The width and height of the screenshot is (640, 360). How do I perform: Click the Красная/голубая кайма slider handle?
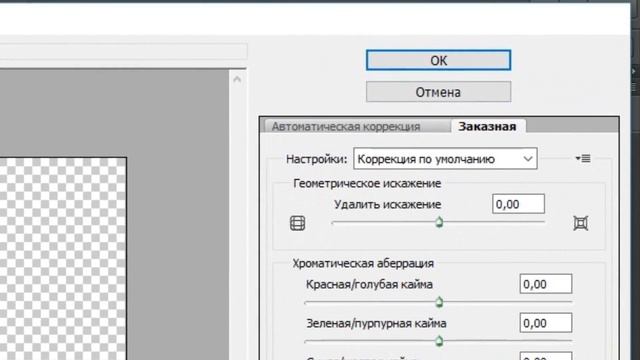click(x=439, y=302)
